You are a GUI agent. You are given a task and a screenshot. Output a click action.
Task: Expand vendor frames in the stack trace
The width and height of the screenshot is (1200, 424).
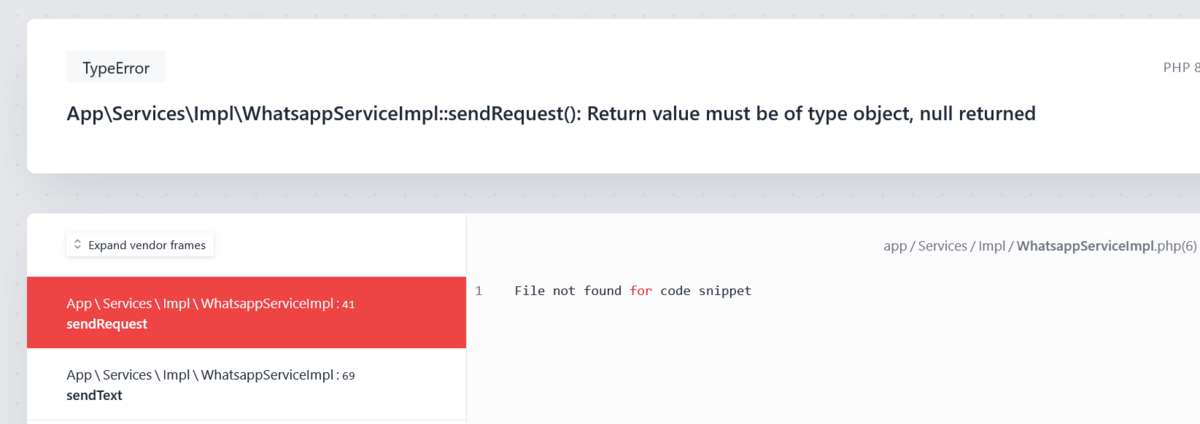point(140,245)
